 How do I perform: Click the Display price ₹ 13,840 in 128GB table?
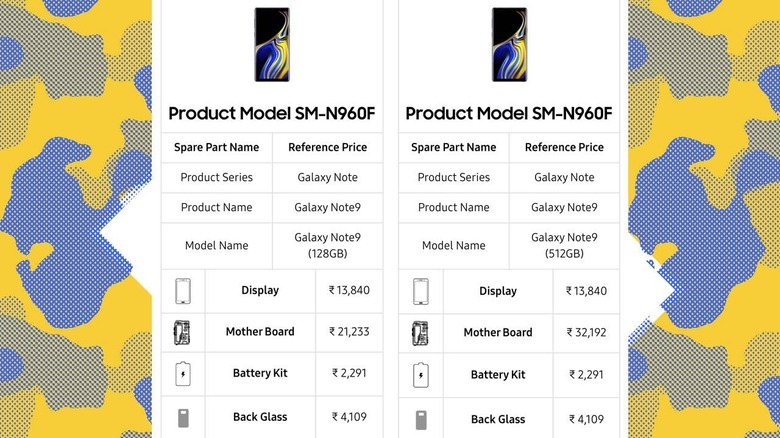click(349, 291)
